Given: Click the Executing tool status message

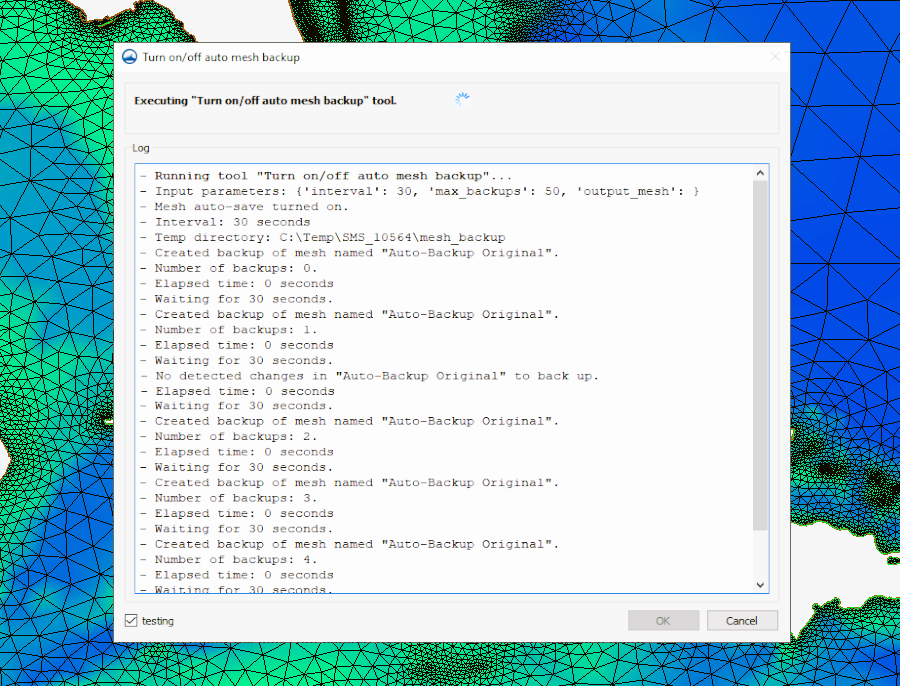Looking at the screenshot, I should pyautogui.click(x=263, y=100).
